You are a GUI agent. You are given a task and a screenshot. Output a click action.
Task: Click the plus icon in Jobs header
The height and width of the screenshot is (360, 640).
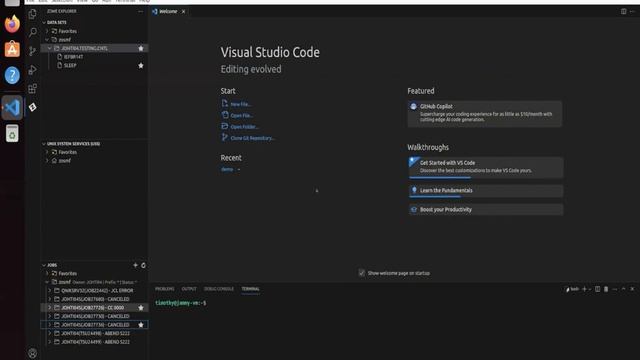(x=135, y=265)
